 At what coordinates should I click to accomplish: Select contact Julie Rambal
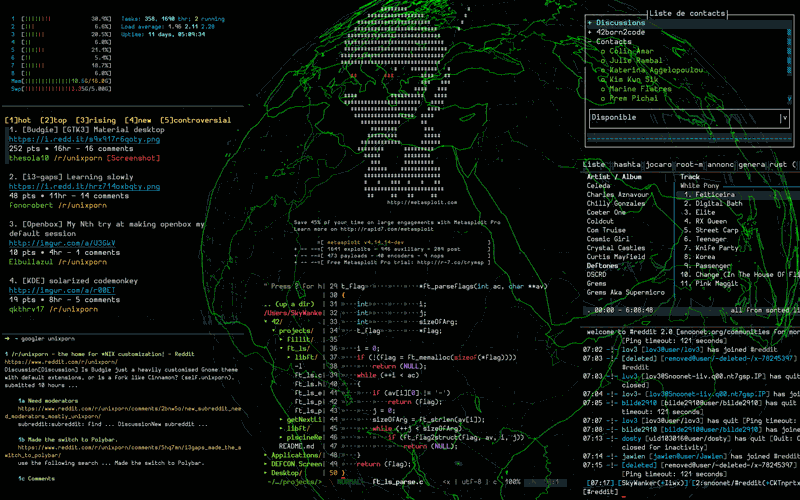point(632,61)
